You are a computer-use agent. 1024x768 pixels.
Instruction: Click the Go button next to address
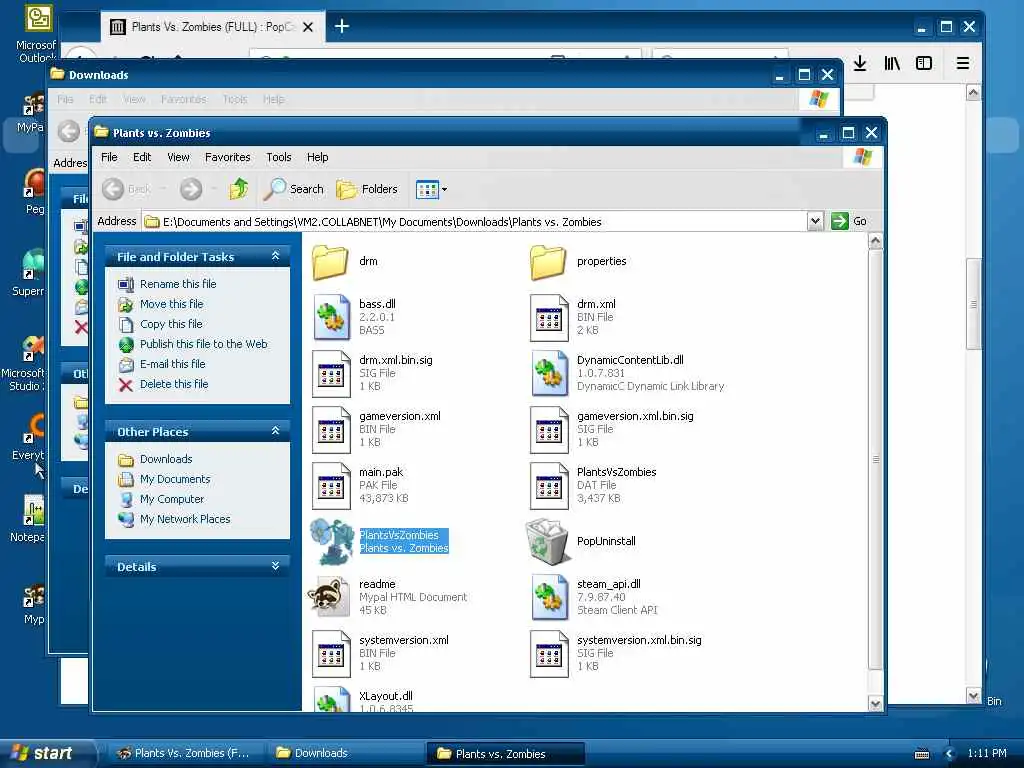coord(849,221)
